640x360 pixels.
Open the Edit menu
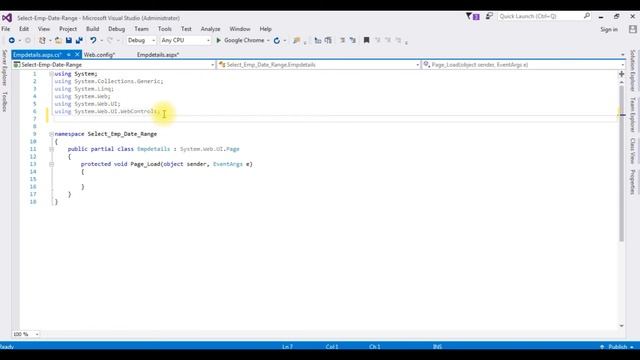24,29
